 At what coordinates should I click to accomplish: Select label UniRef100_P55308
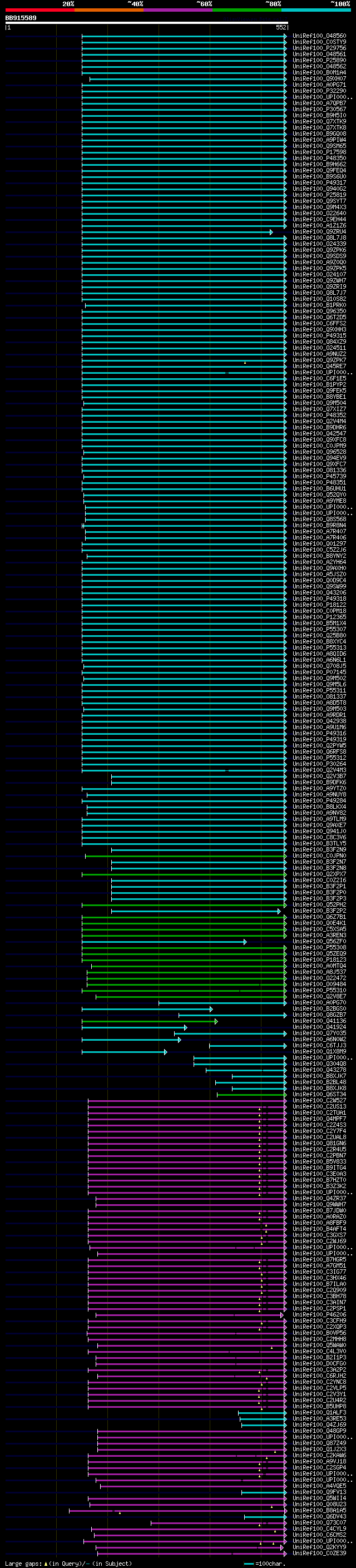319,948
